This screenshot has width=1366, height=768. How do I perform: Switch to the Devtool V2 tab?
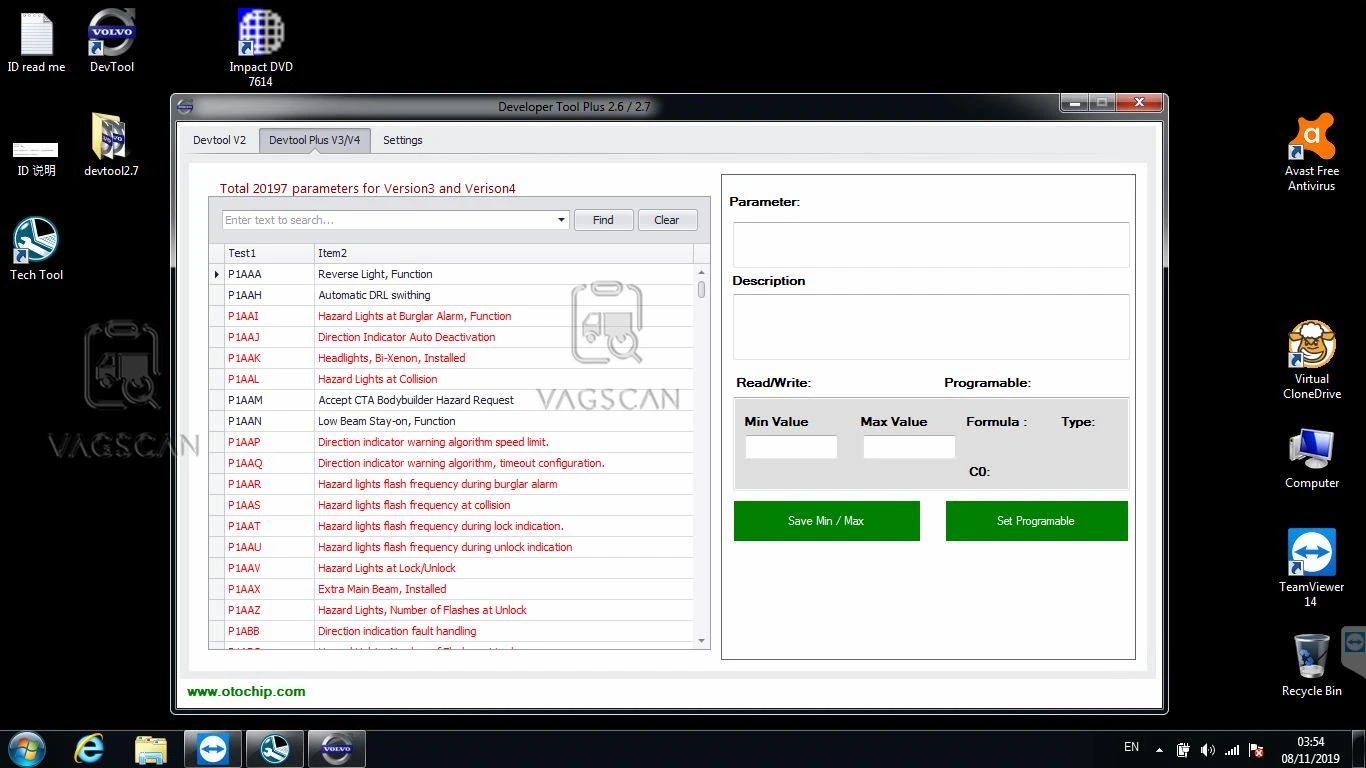(x=219, y=140)
